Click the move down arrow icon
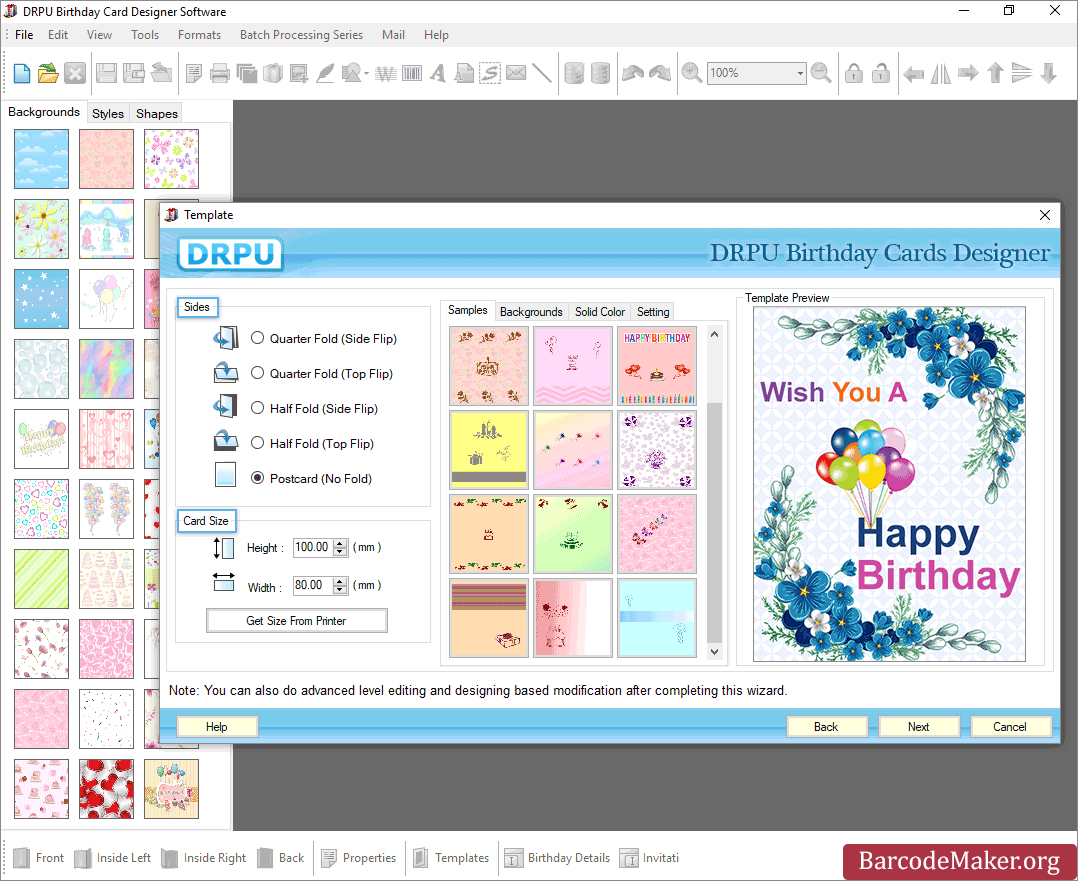Image resolution: width=1078 pixels, height=881 pixels. [x=1048, y=73]
